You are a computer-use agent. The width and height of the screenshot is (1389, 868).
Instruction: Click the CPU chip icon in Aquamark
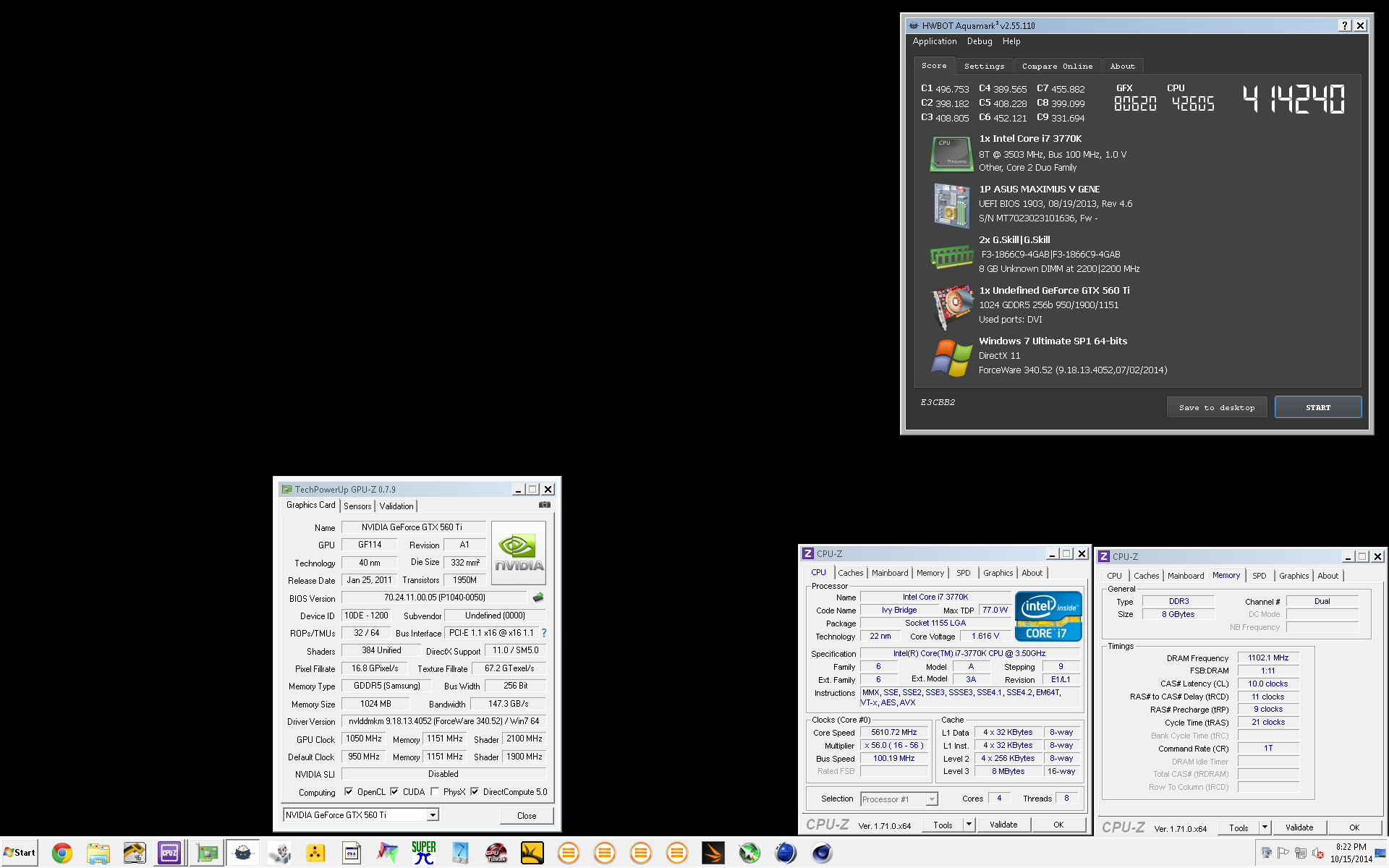(x=951, y=153)
